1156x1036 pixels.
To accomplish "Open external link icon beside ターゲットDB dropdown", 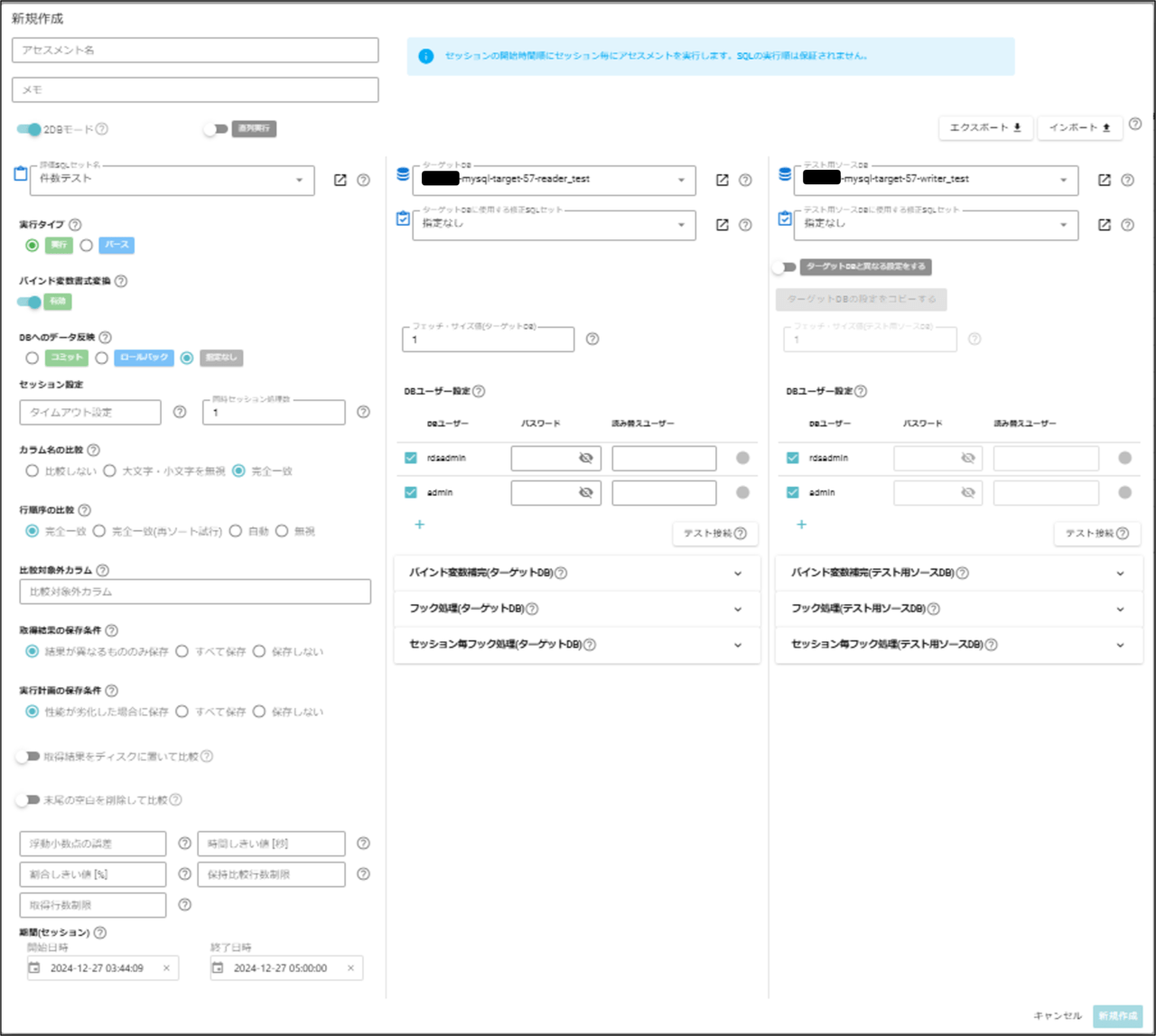I will 722,180.
